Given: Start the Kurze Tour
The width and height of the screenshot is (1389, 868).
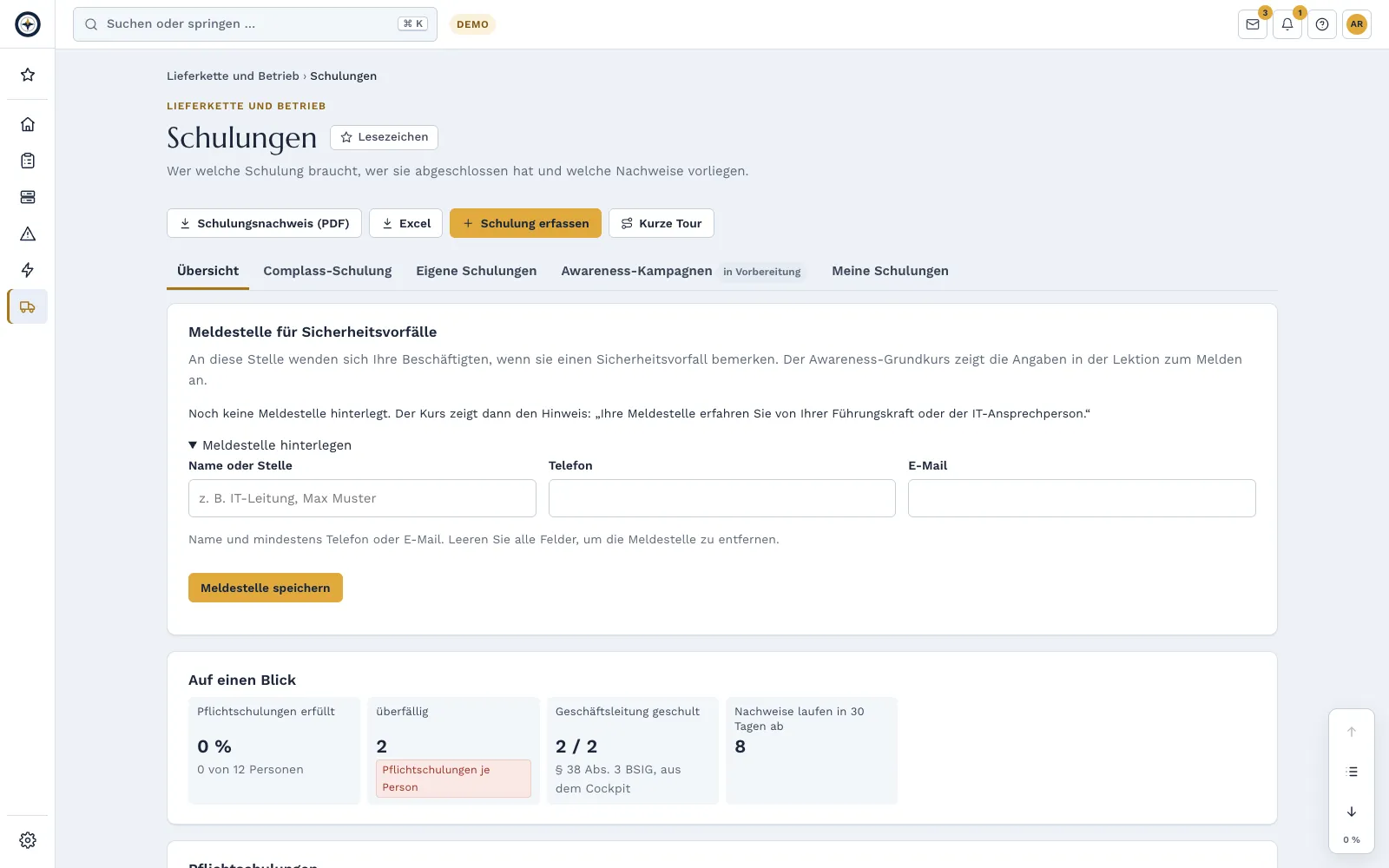Looking at the screenshot, I should [x=662, y=223].
